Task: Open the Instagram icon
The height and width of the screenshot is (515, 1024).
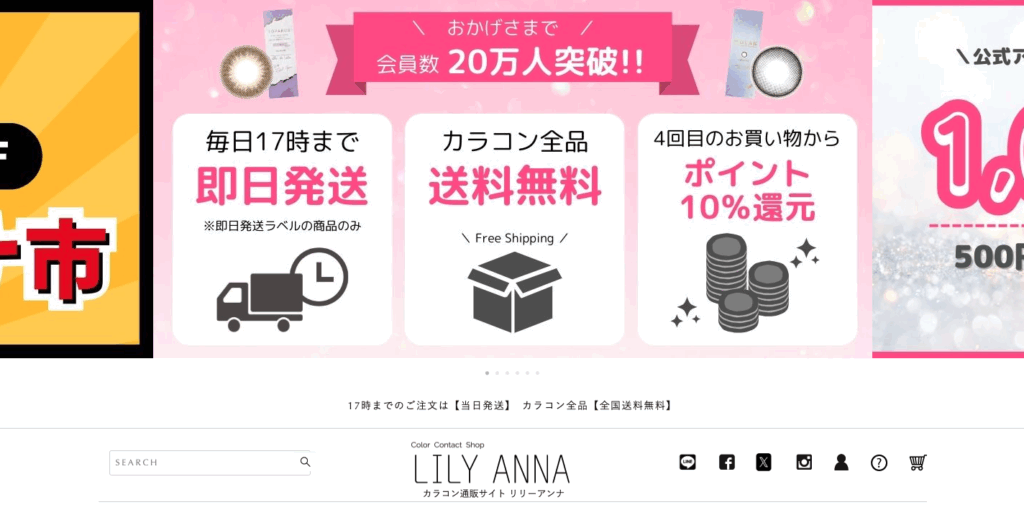Action: (804, 462)
